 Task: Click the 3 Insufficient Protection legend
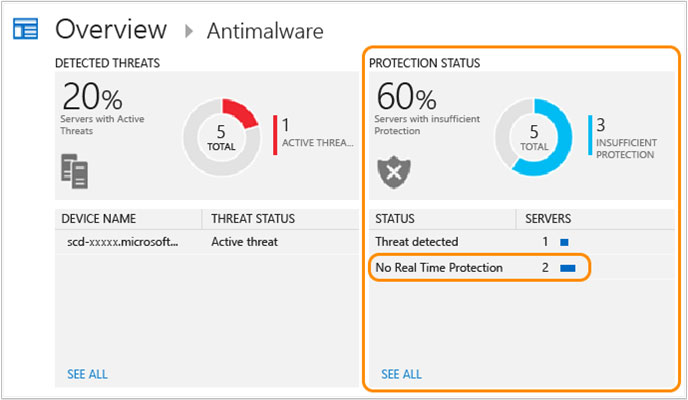(x=623, y=137)
